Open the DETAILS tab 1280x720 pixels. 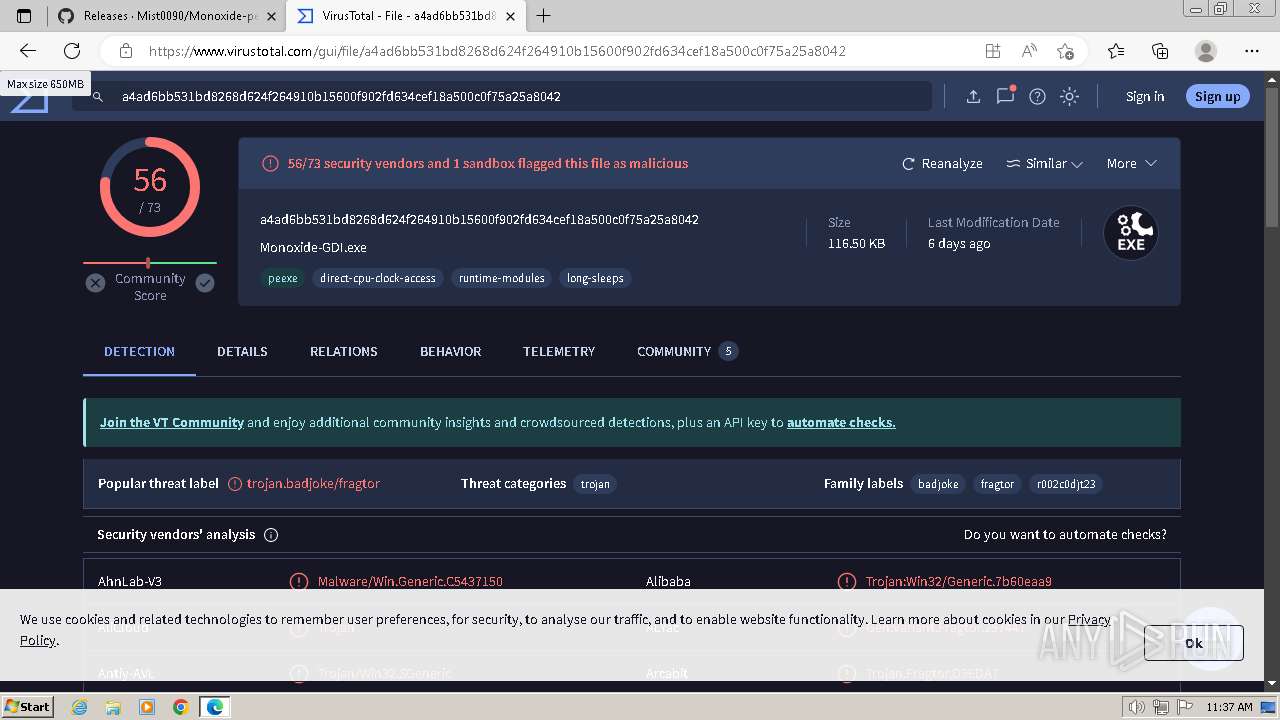(242, 351)
